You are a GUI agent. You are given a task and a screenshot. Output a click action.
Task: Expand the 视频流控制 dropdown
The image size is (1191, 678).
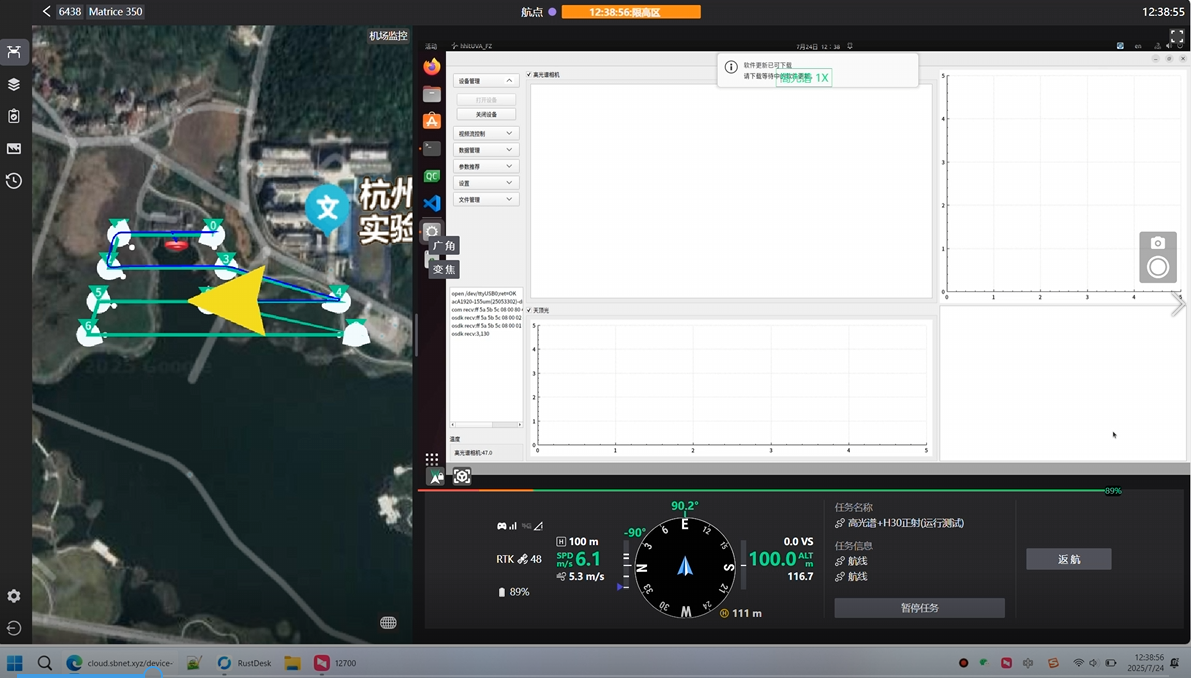(485, 133)
